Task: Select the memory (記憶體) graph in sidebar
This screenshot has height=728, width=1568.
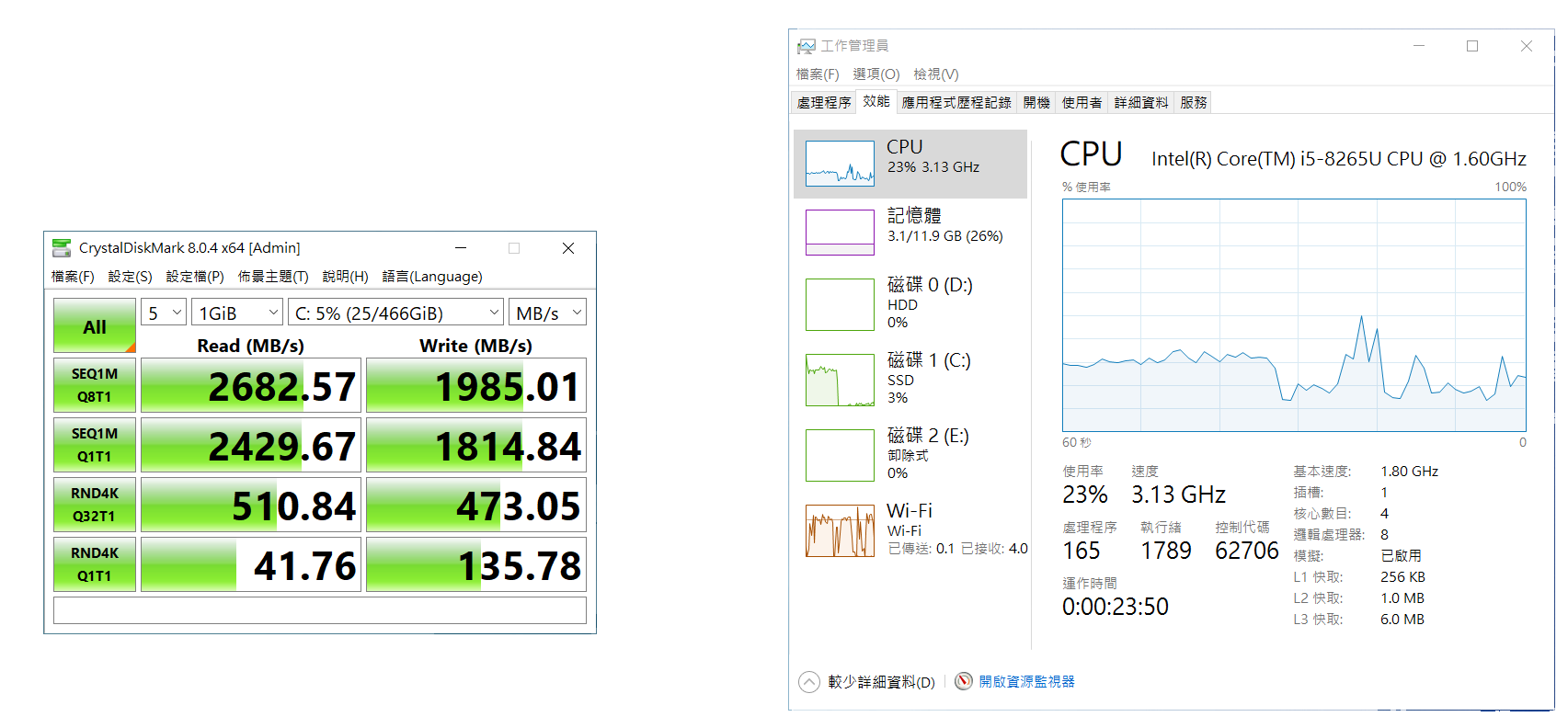Action: tap(839, 232)
